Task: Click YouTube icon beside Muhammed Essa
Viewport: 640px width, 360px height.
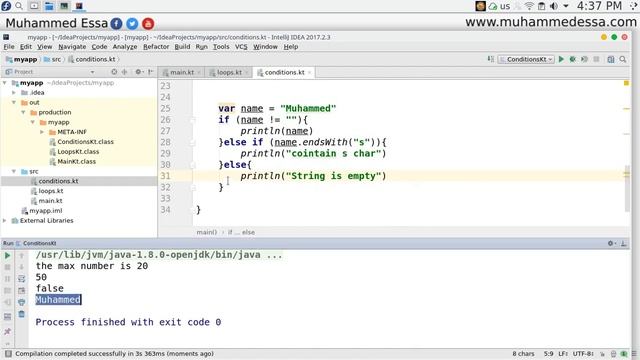Action: coord(148,24)
